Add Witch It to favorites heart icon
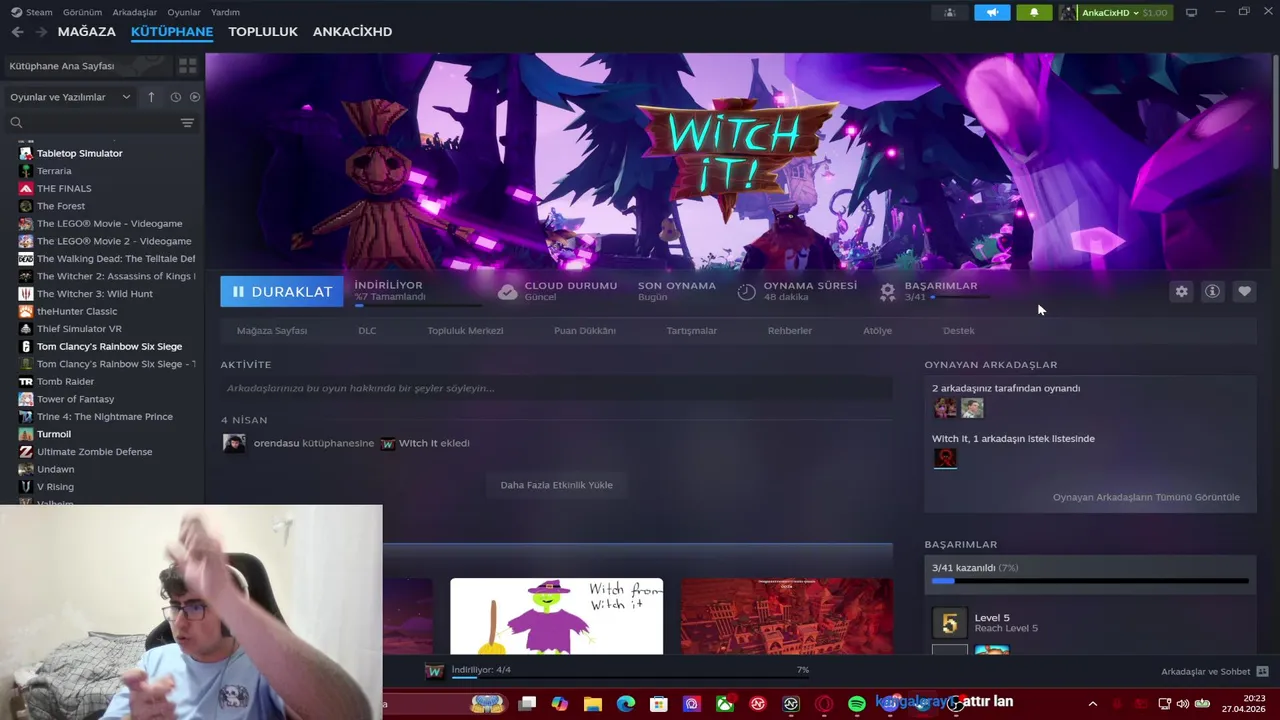1280x720 pixels. coord(1244,291)
